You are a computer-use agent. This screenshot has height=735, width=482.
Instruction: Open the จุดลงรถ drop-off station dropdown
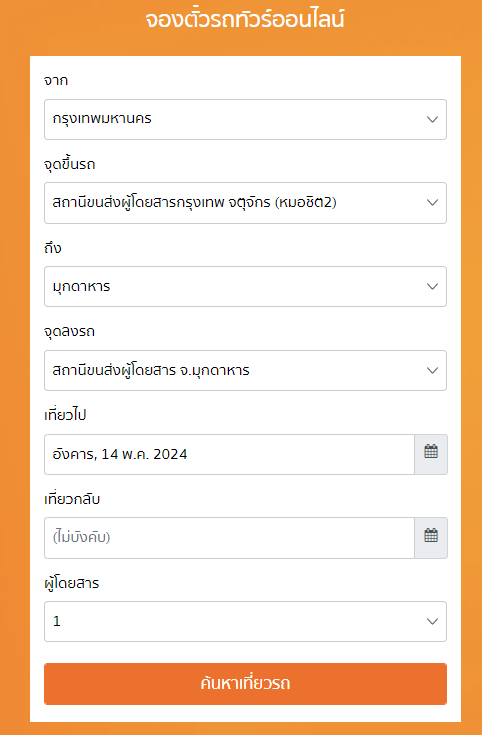pos(245,370)
